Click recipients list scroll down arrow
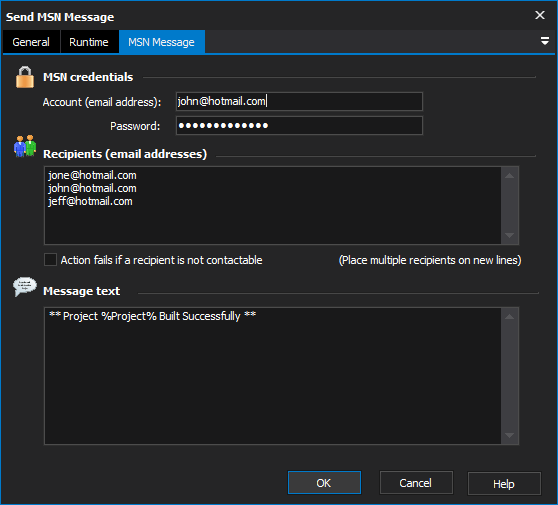The image size is (558, 505). [510, 235]
